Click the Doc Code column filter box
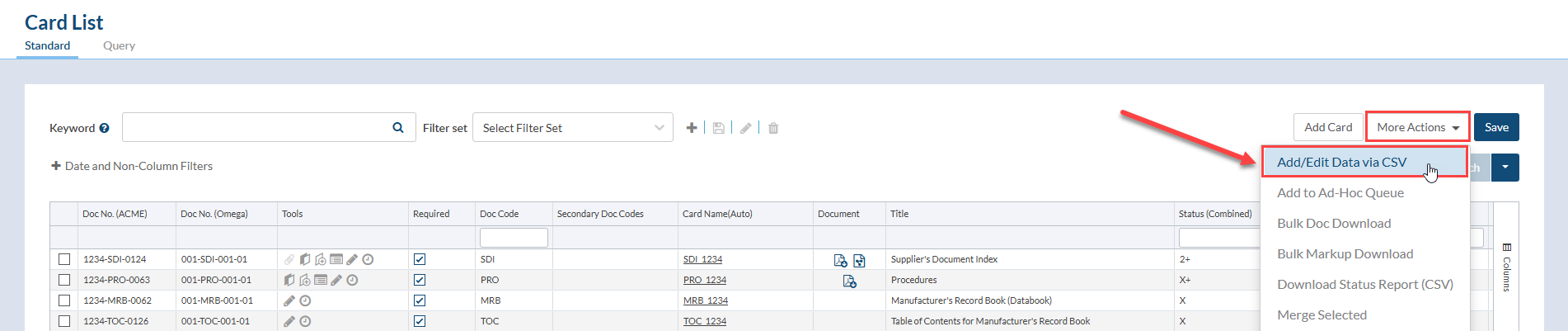 (514, 238)
